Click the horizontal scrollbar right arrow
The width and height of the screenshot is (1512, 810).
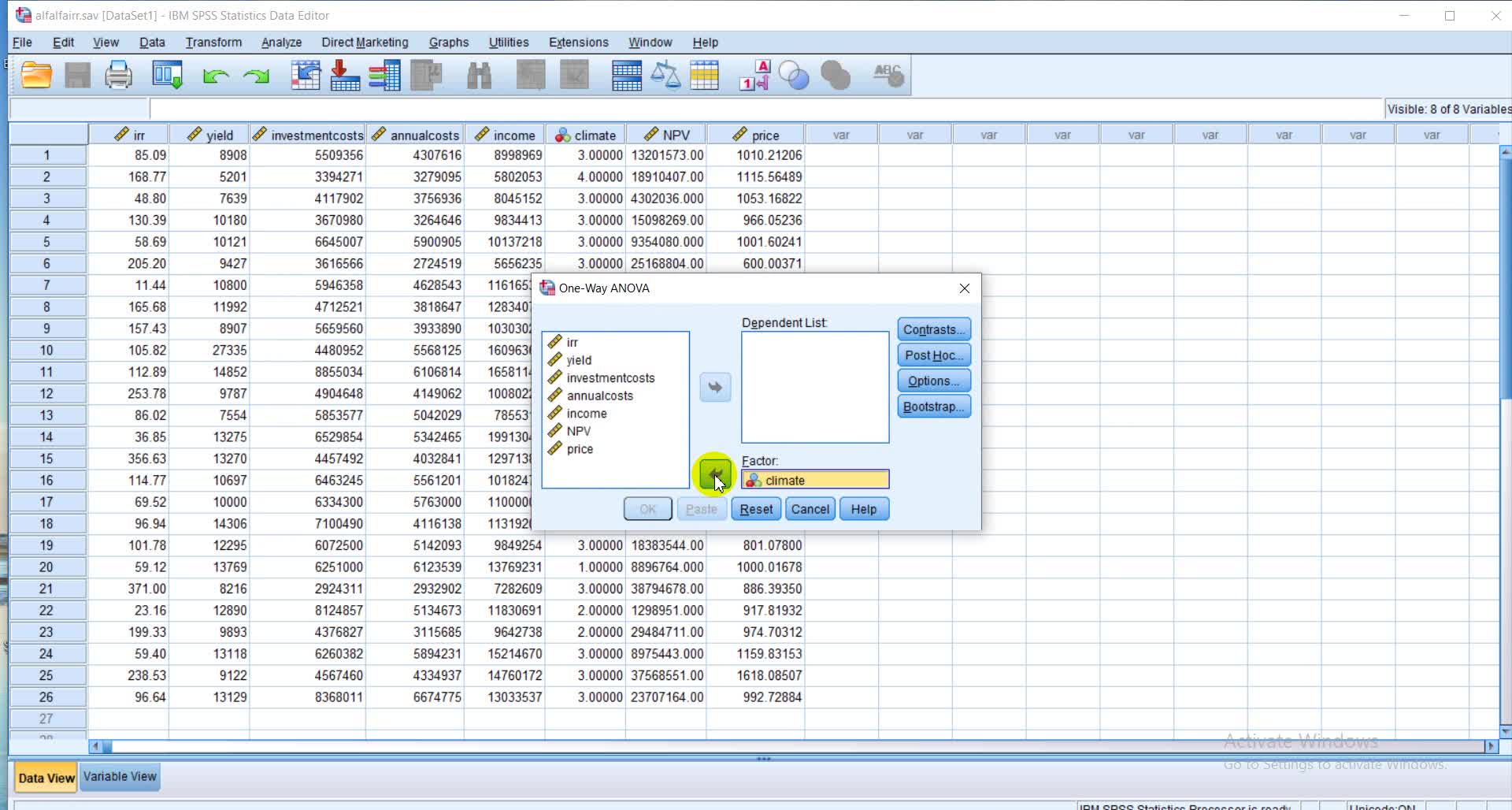coord(1490,746)
